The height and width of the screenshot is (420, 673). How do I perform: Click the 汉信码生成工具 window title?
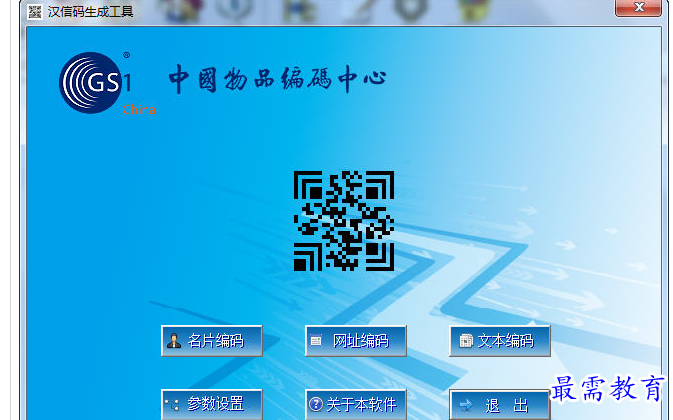click(91, 12)
